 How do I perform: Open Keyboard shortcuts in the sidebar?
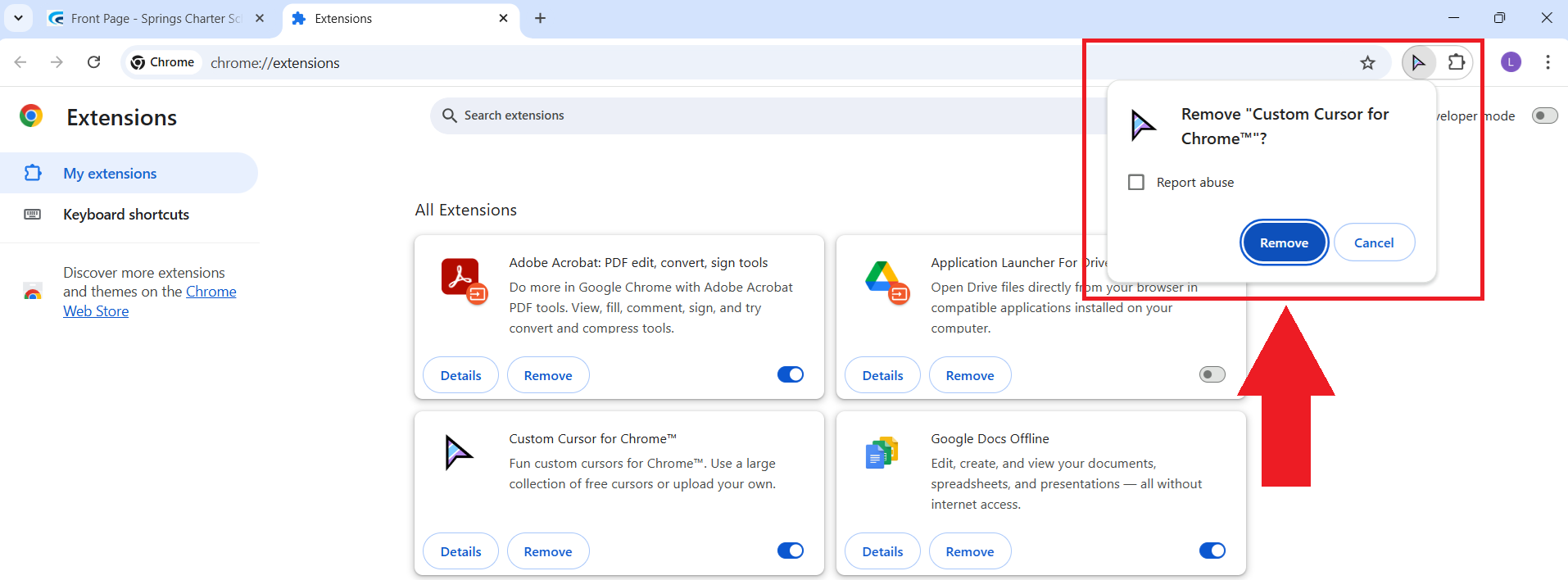click(x=126, y=215)
